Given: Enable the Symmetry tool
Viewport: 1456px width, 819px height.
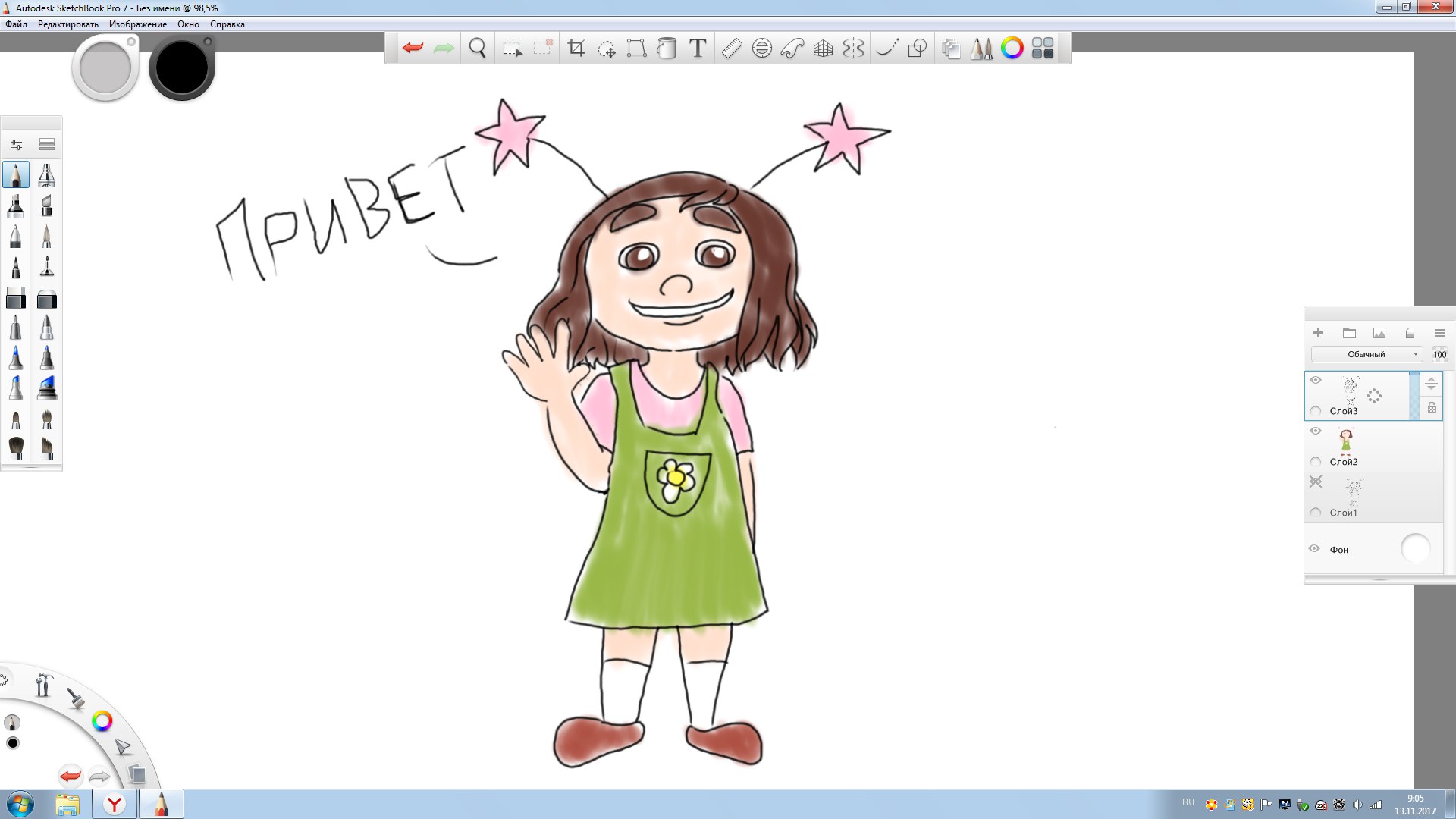Looking at the screenshot, I should (x=853, y=49).
